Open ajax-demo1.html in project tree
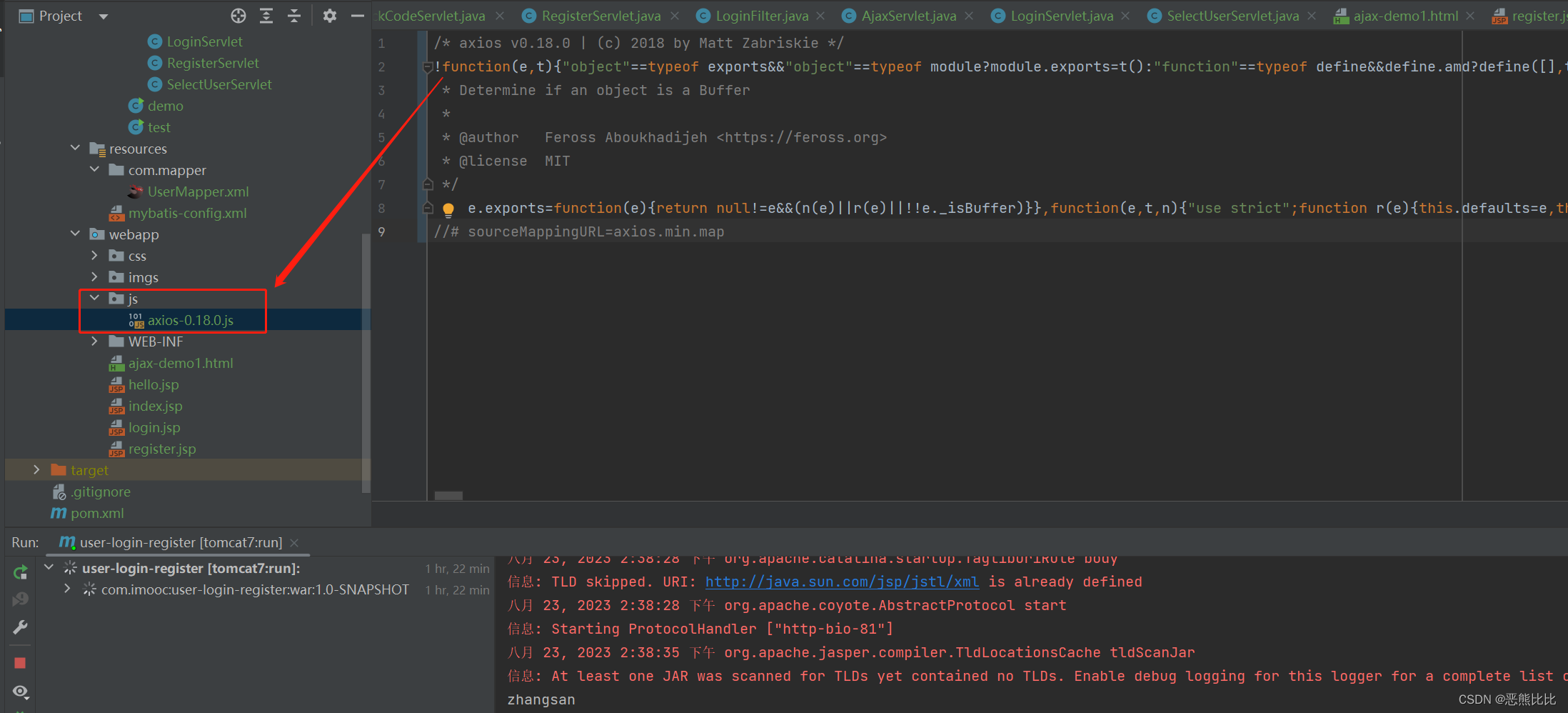Screen dimensions: 1568x713 click(x=180, y=363)
